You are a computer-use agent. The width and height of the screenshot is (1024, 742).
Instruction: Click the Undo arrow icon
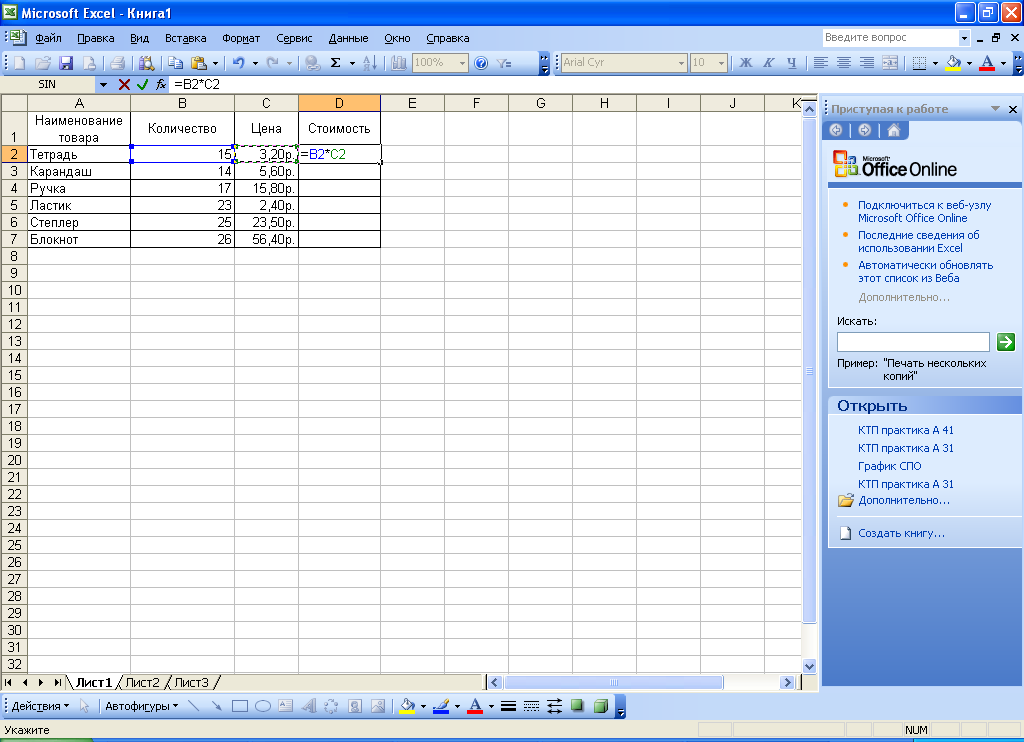239,63
